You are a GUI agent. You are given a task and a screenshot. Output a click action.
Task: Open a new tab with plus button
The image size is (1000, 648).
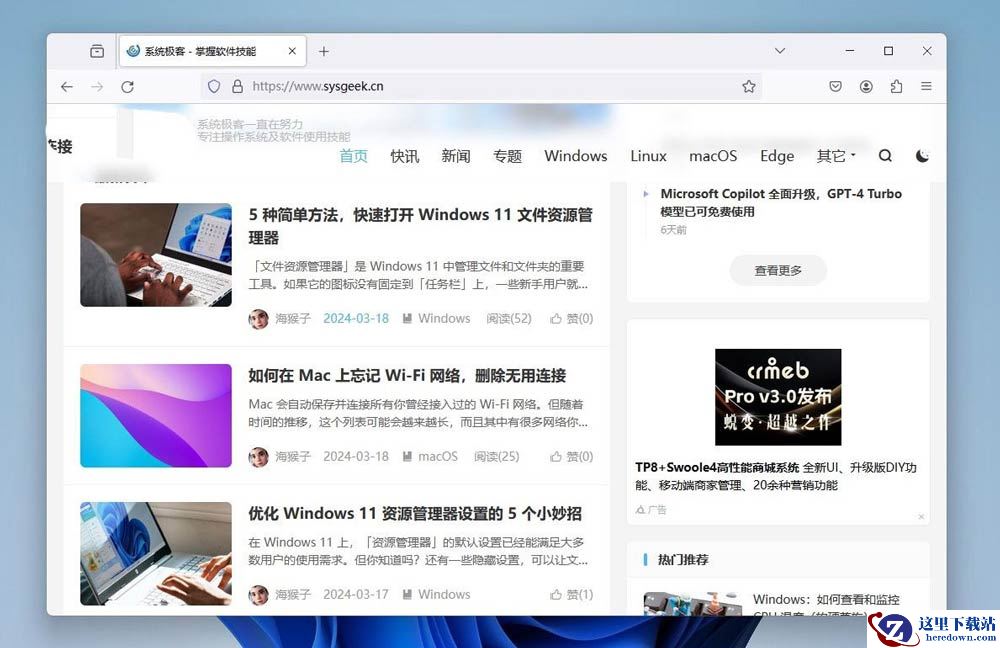click(x=324, y=51)
